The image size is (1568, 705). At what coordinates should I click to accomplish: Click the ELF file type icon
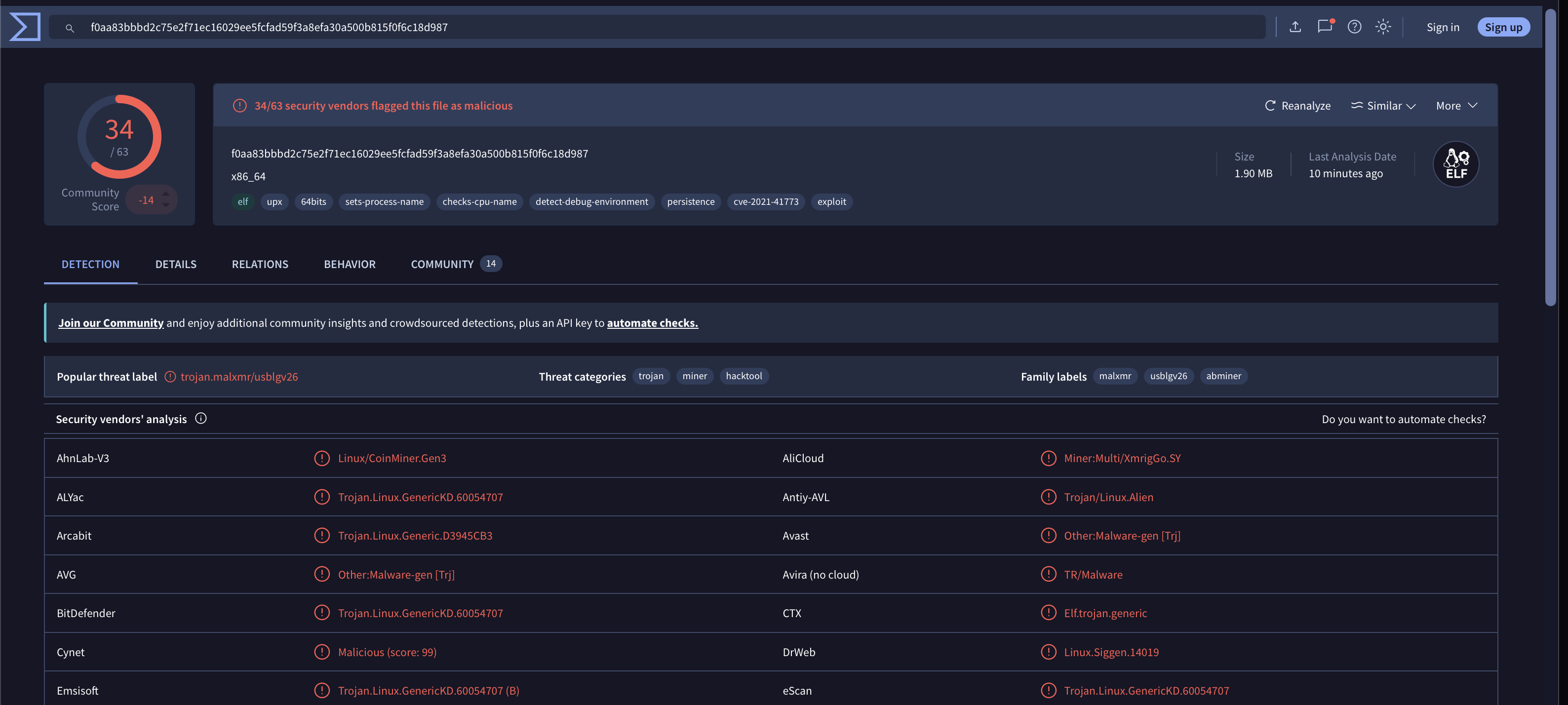pos(1456,164)
